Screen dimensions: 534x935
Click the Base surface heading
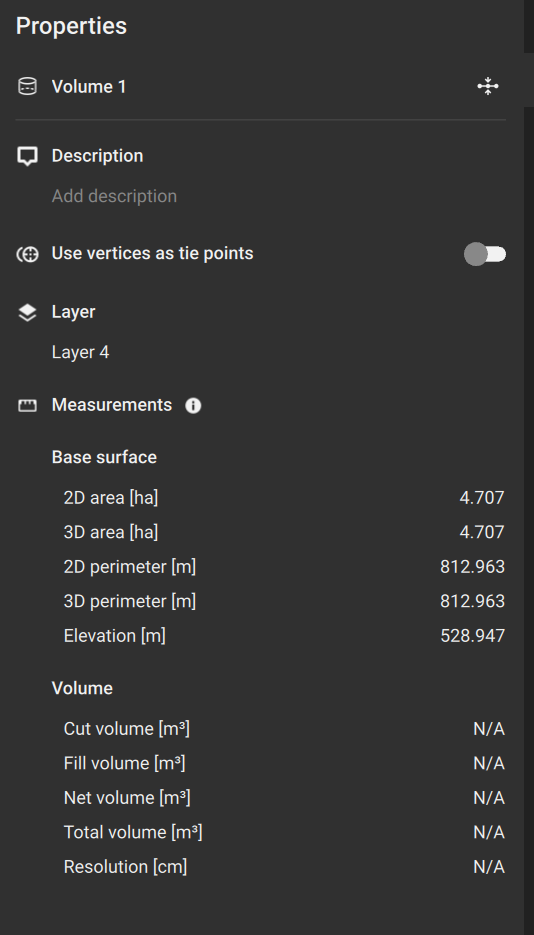pos(104,457)
